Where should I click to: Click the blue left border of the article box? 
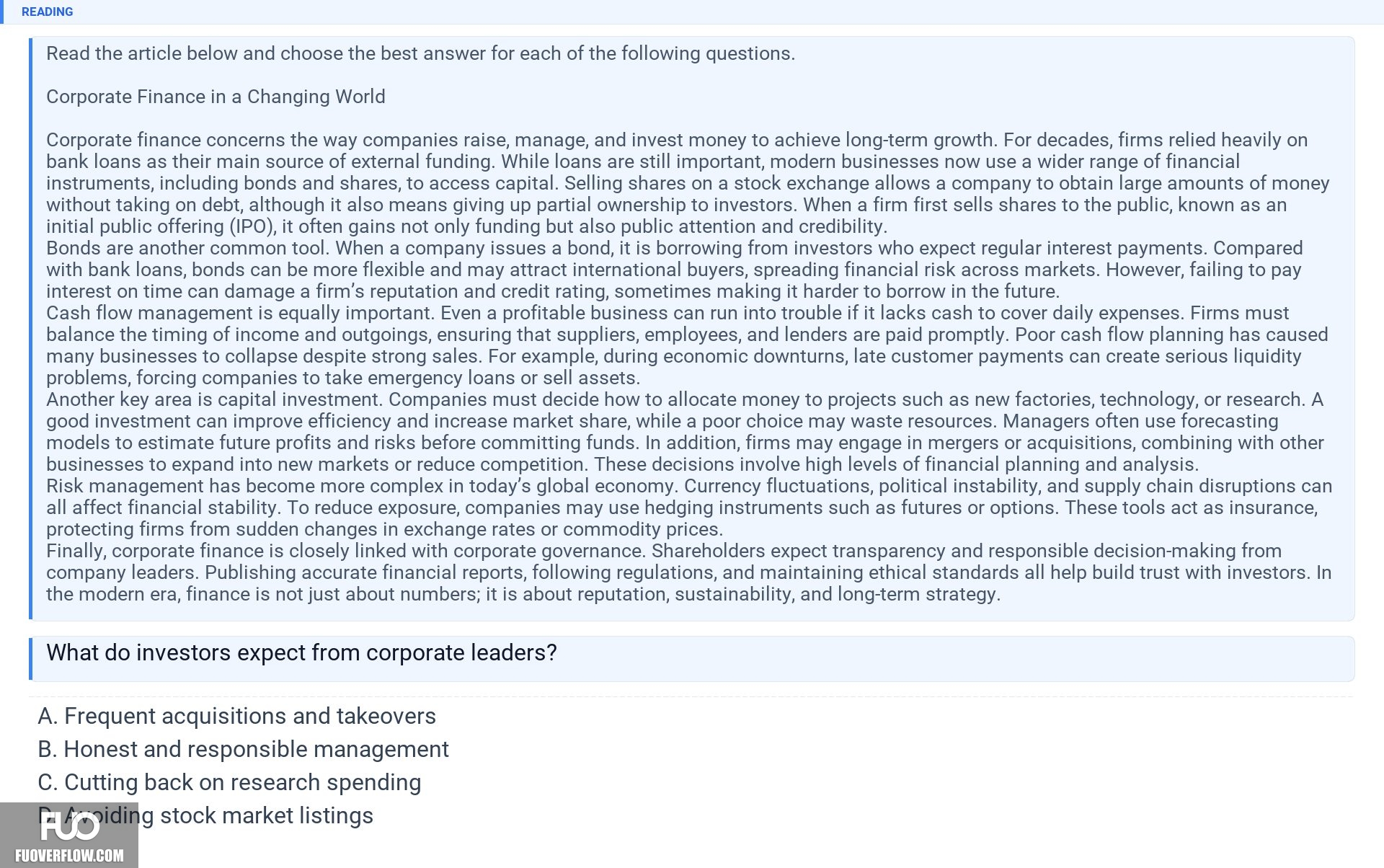[x=30, y=328]
